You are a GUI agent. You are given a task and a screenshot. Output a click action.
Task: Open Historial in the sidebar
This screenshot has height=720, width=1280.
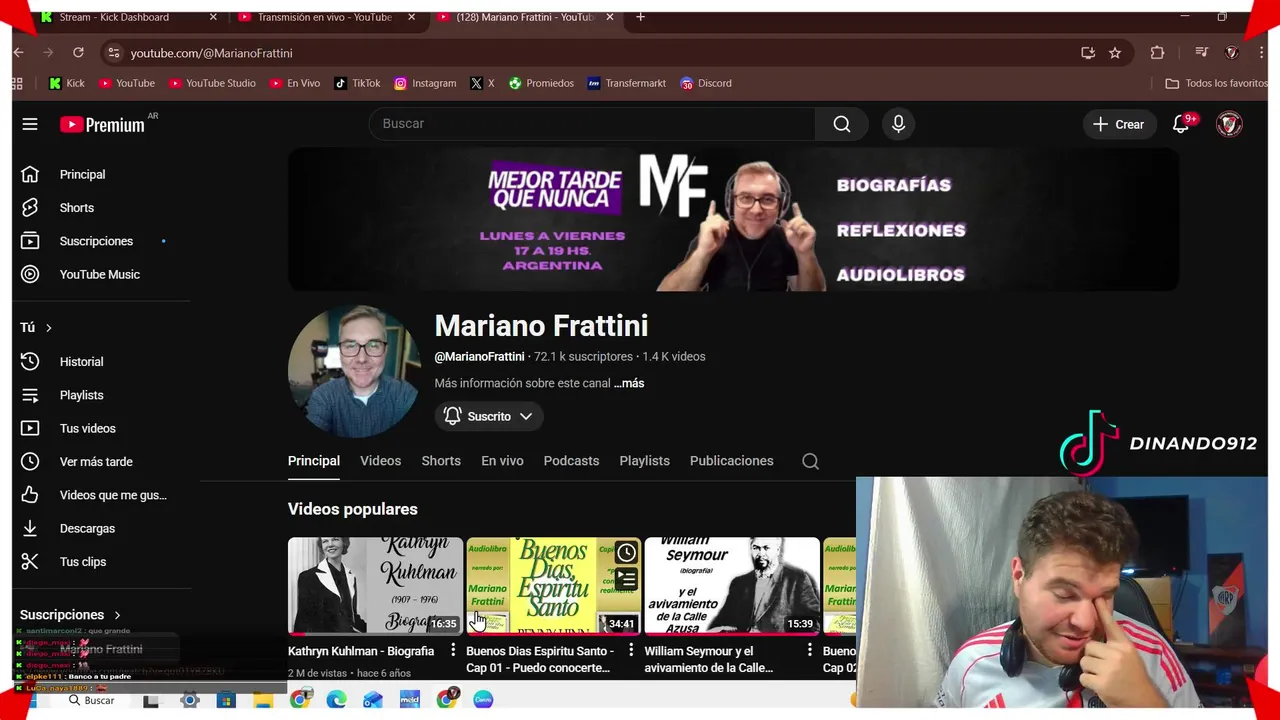coord(81,362)
